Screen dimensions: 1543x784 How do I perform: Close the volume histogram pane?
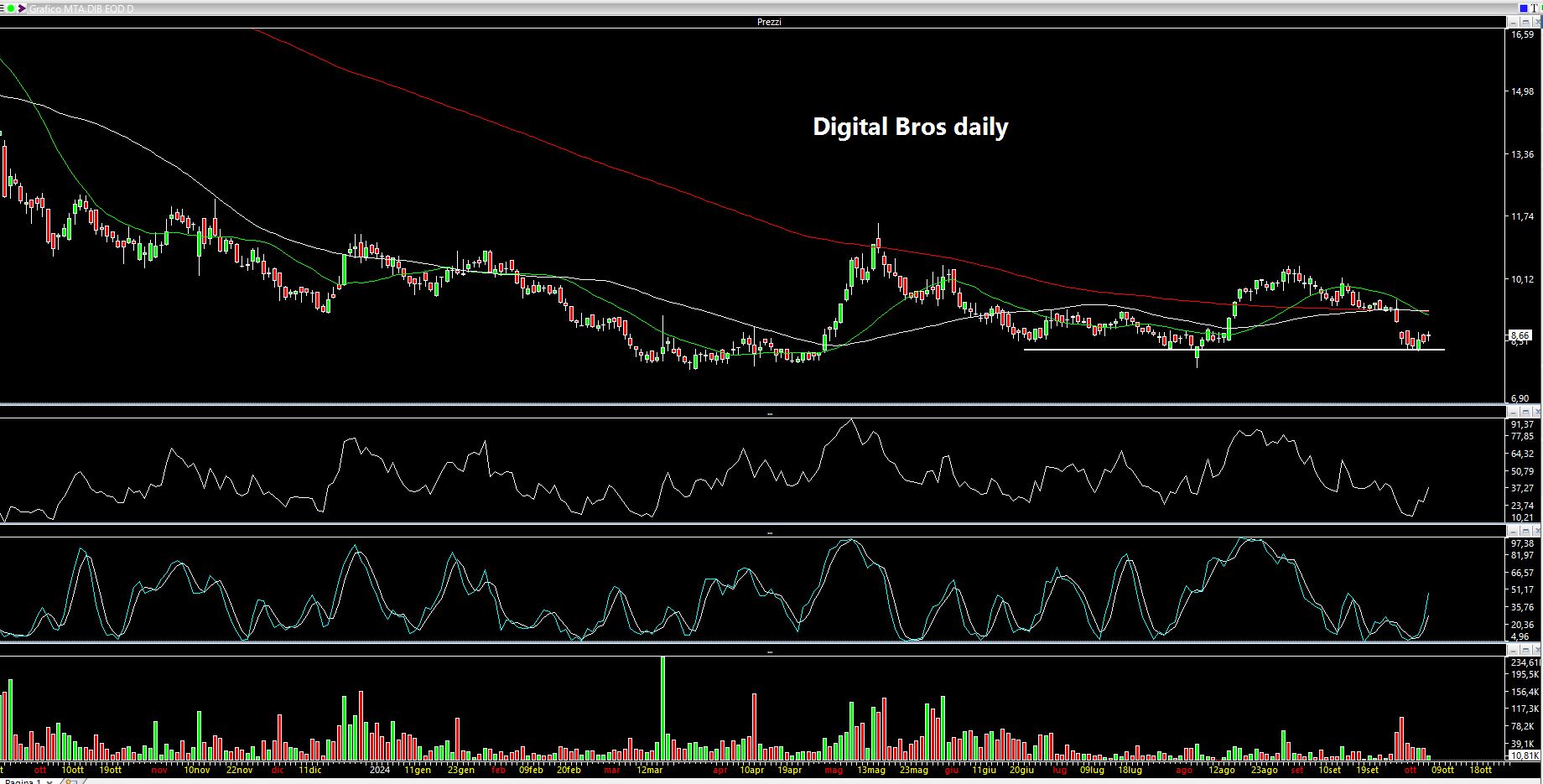pyautogui.click(x=1537, y=650)
